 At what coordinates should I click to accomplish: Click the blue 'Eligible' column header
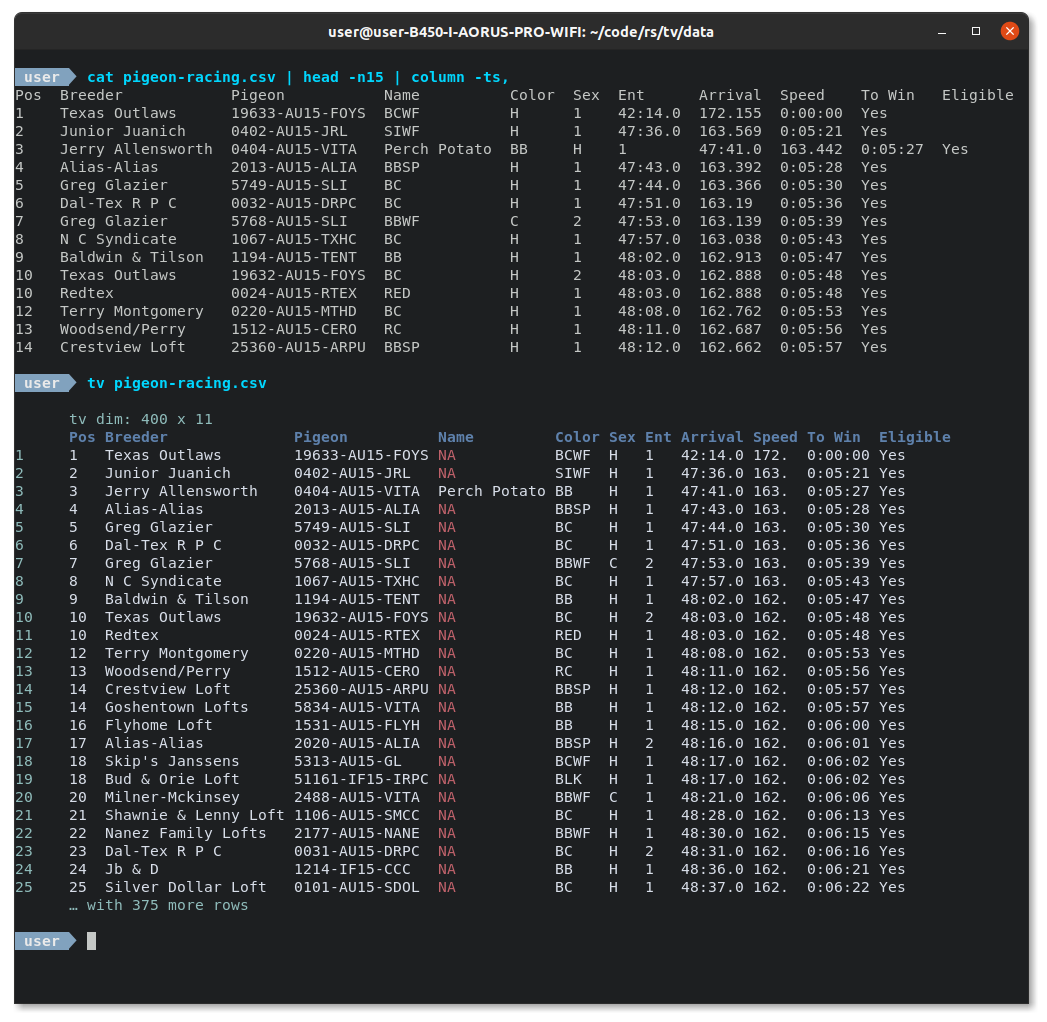(914, 437)
